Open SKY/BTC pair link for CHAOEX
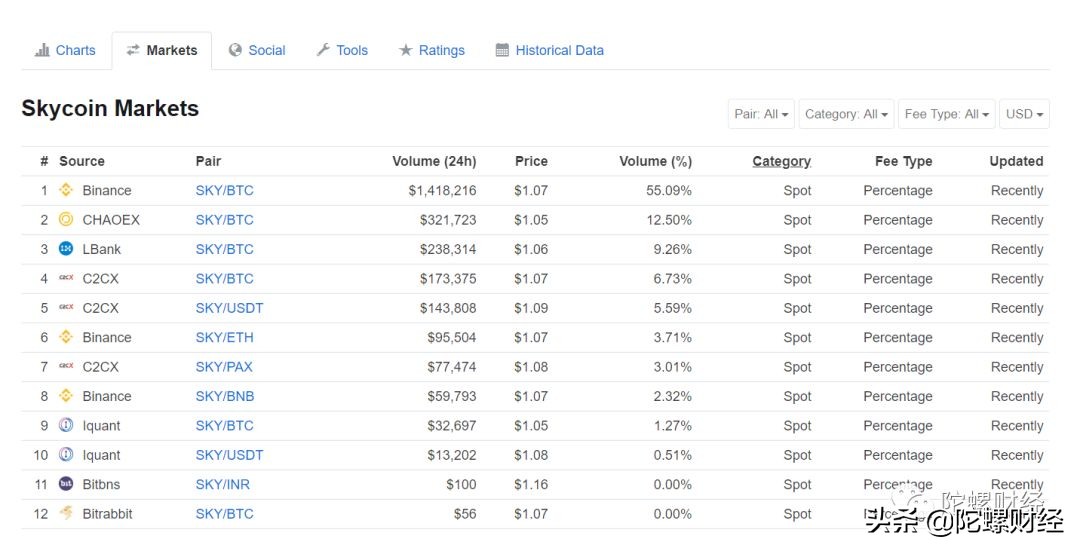Screen dimensions: 1080x551 (225, 220)
